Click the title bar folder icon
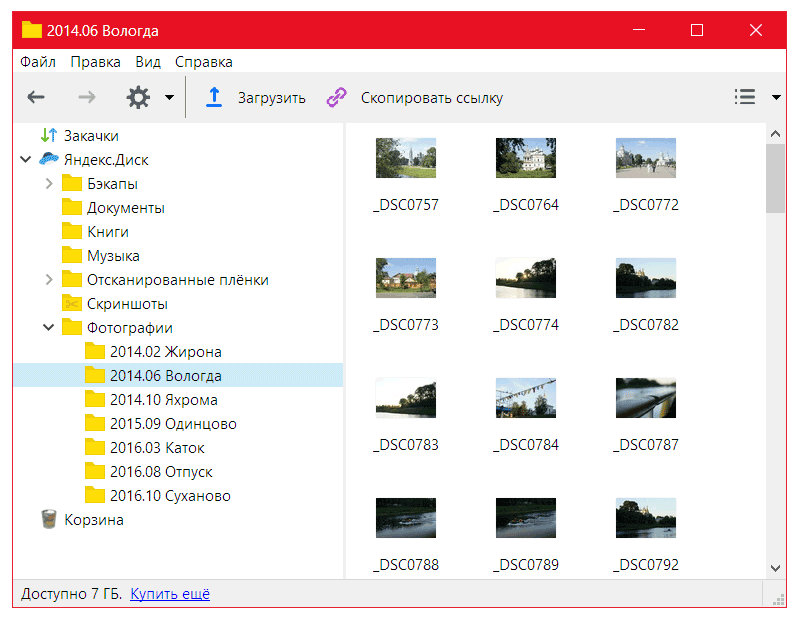 (32, 30)
